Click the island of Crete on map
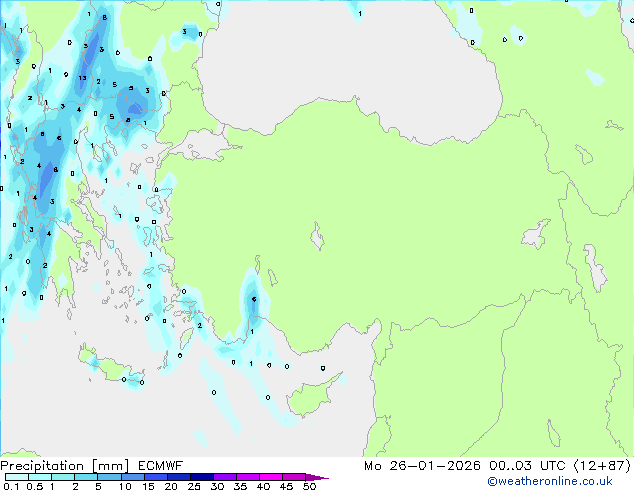 tap(109, 366)
